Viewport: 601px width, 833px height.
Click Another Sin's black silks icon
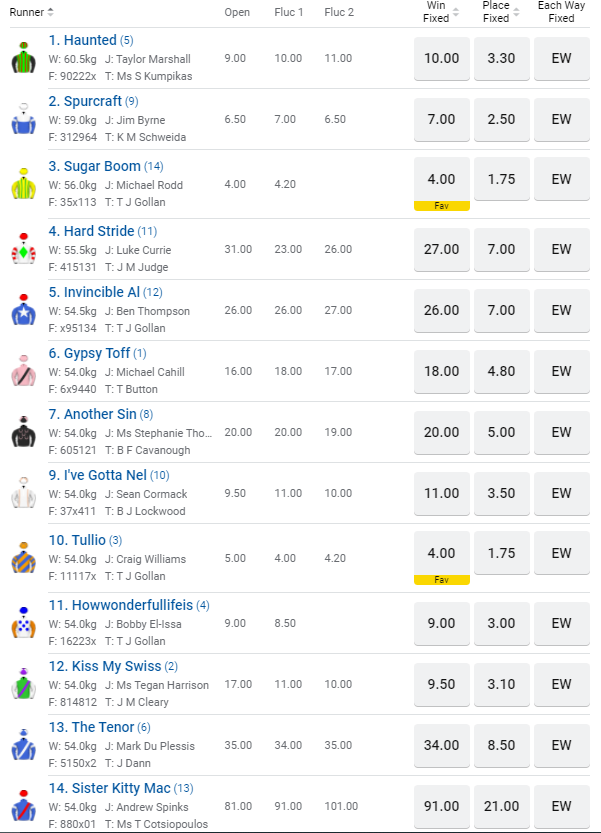pos(22,432)
